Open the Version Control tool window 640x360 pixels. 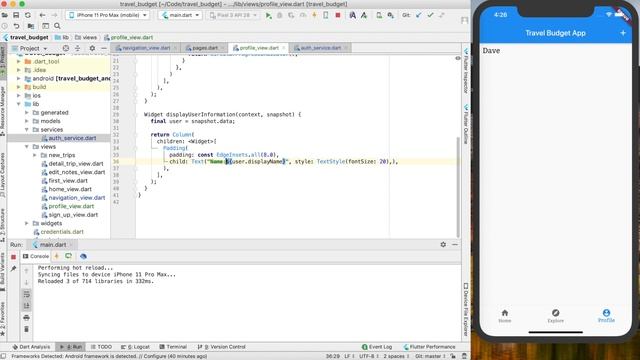[x=221, y=347]
